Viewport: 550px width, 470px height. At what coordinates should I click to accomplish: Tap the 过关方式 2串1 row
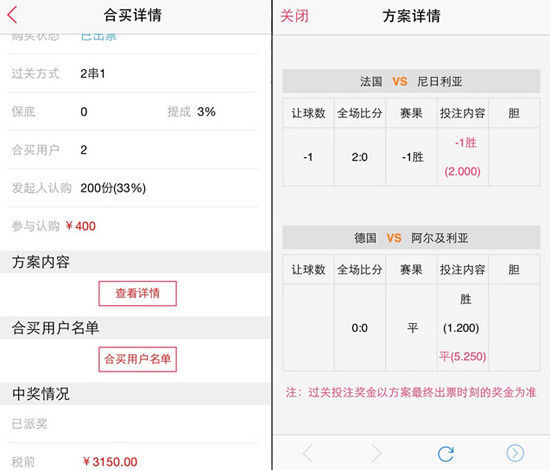tap(133, 74)
